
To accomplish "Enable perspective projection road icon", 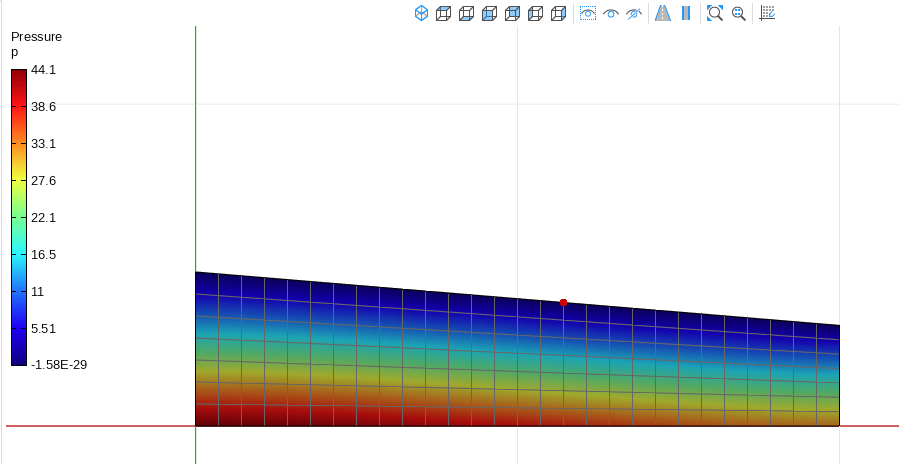I will click(663, 13).
